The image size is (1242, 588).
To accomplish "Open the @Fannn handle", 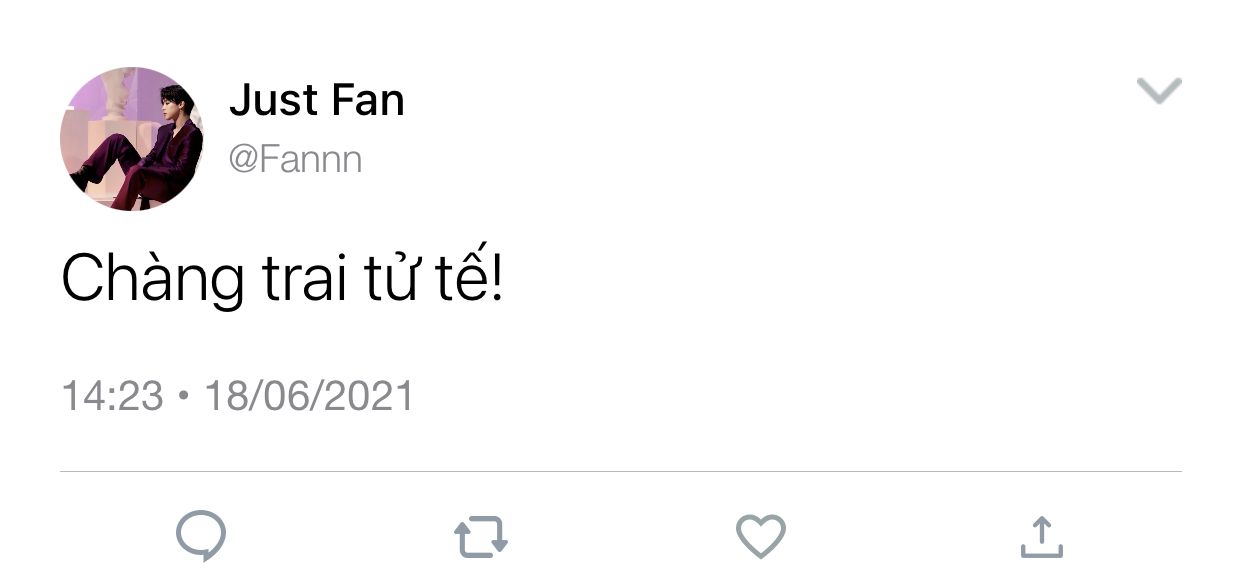I will click(296, 159).
